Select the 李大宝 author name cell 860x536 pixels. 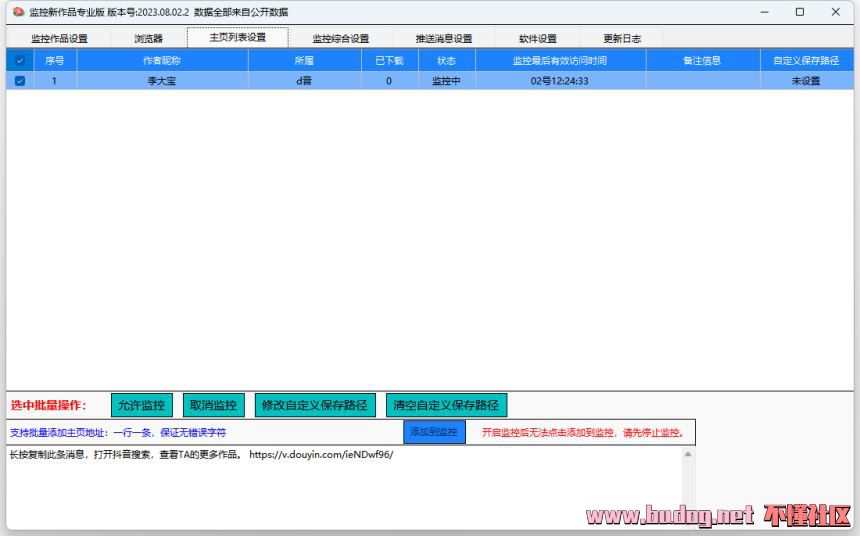(162, 81)
